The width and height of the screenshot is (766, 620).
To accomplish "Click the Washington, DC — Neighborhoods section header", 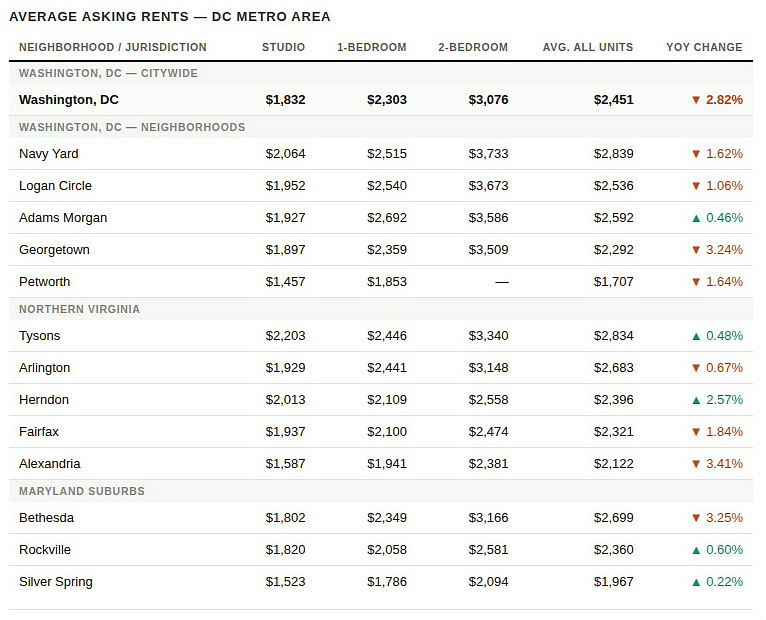I will pos(132,127).
